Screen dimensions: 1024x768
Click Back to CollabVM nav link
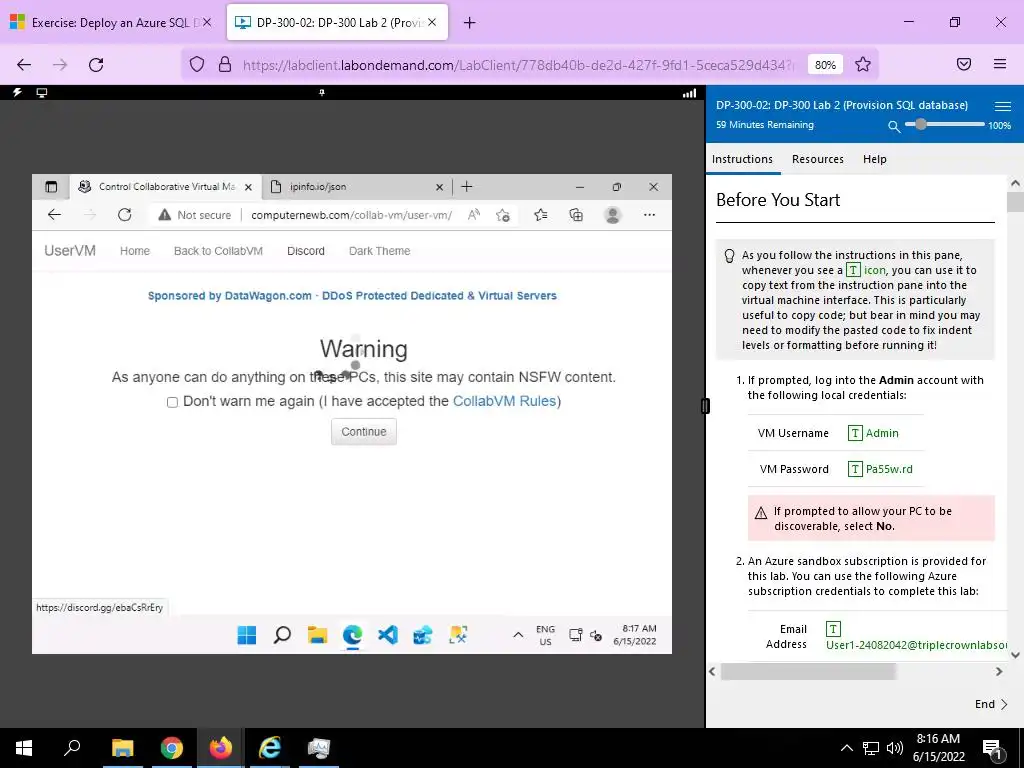[x=218, y=251]
